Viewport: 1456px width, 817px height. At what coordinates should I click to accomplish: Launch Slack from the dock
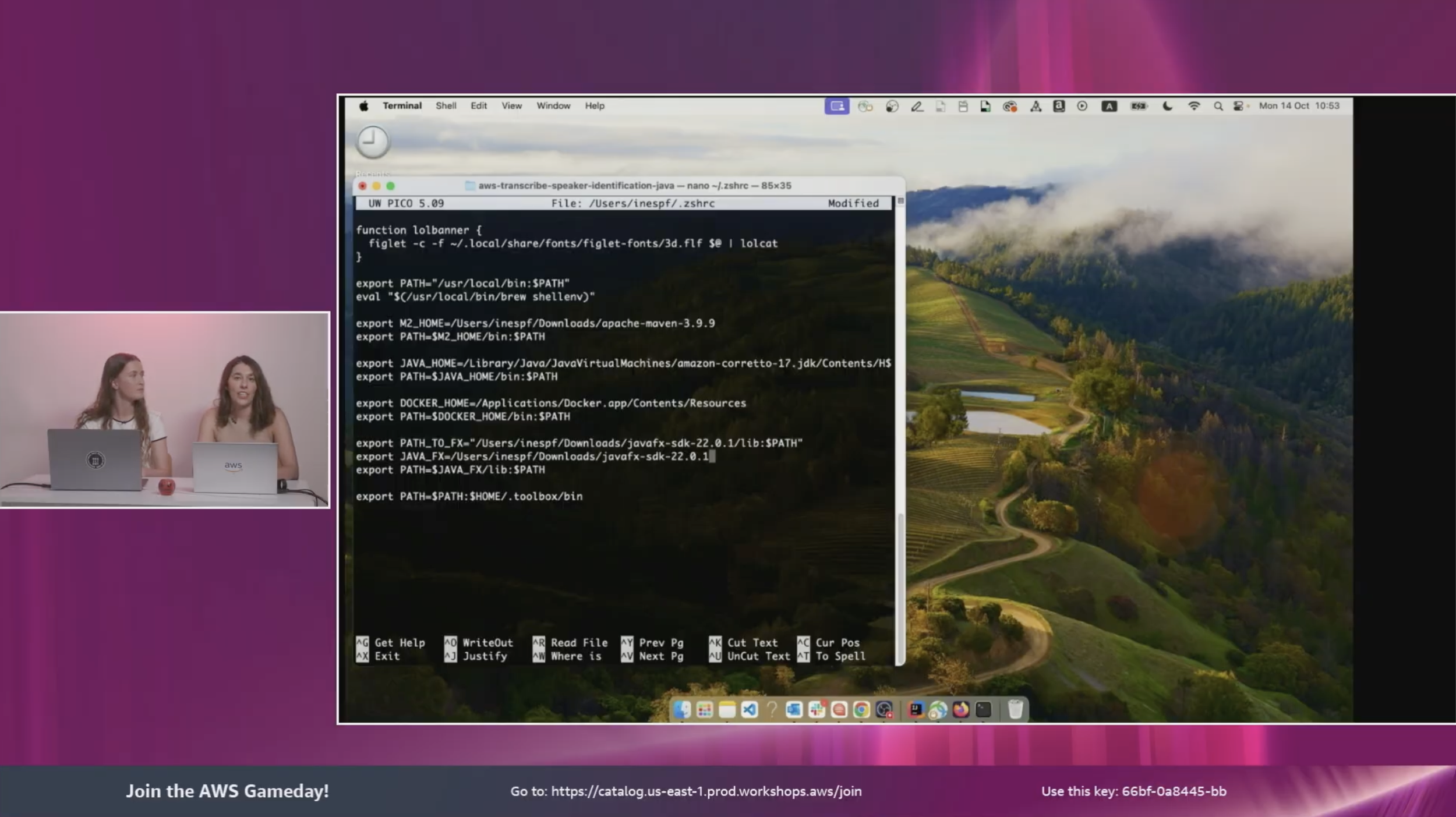(x=817, y=709)
